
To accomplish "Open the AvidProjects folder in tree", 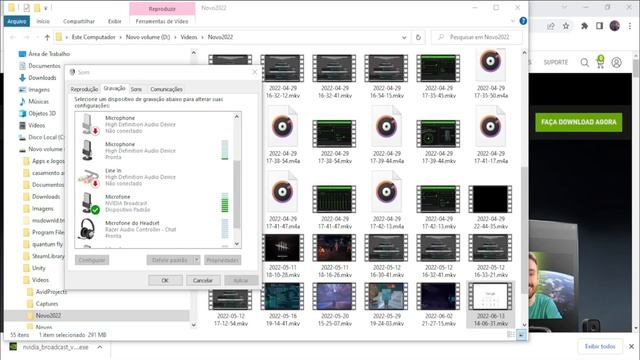I will point(51,292).
